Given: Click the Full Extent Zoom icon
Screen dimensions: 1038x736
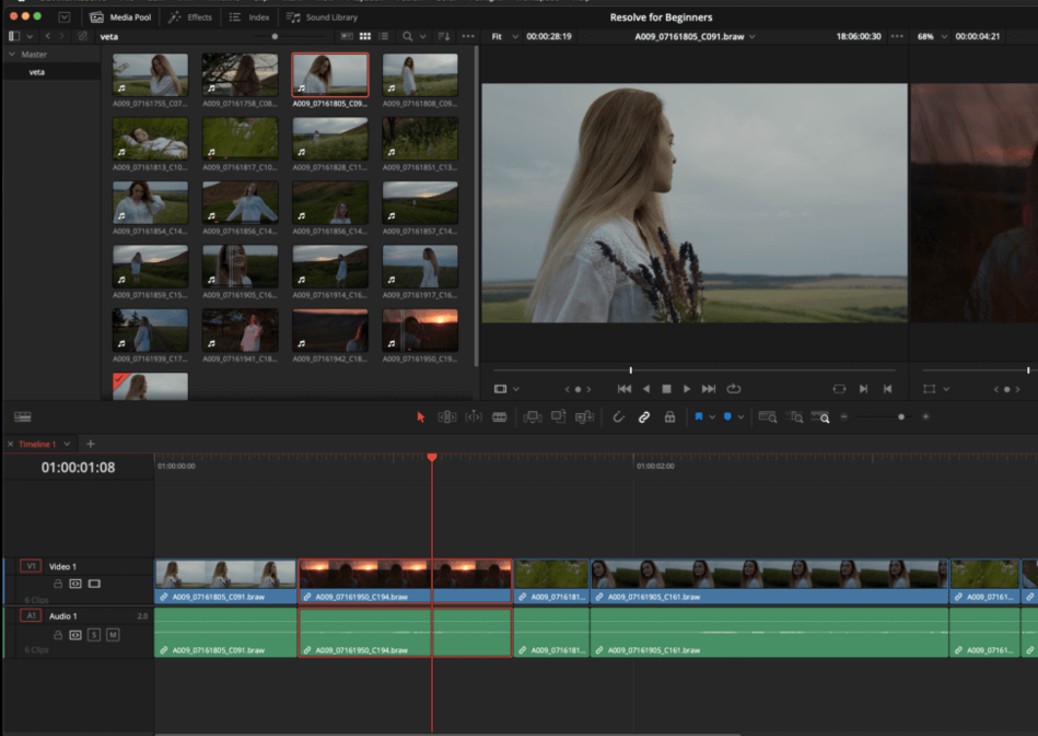Looking at the screenshot, I should [768, 417].
